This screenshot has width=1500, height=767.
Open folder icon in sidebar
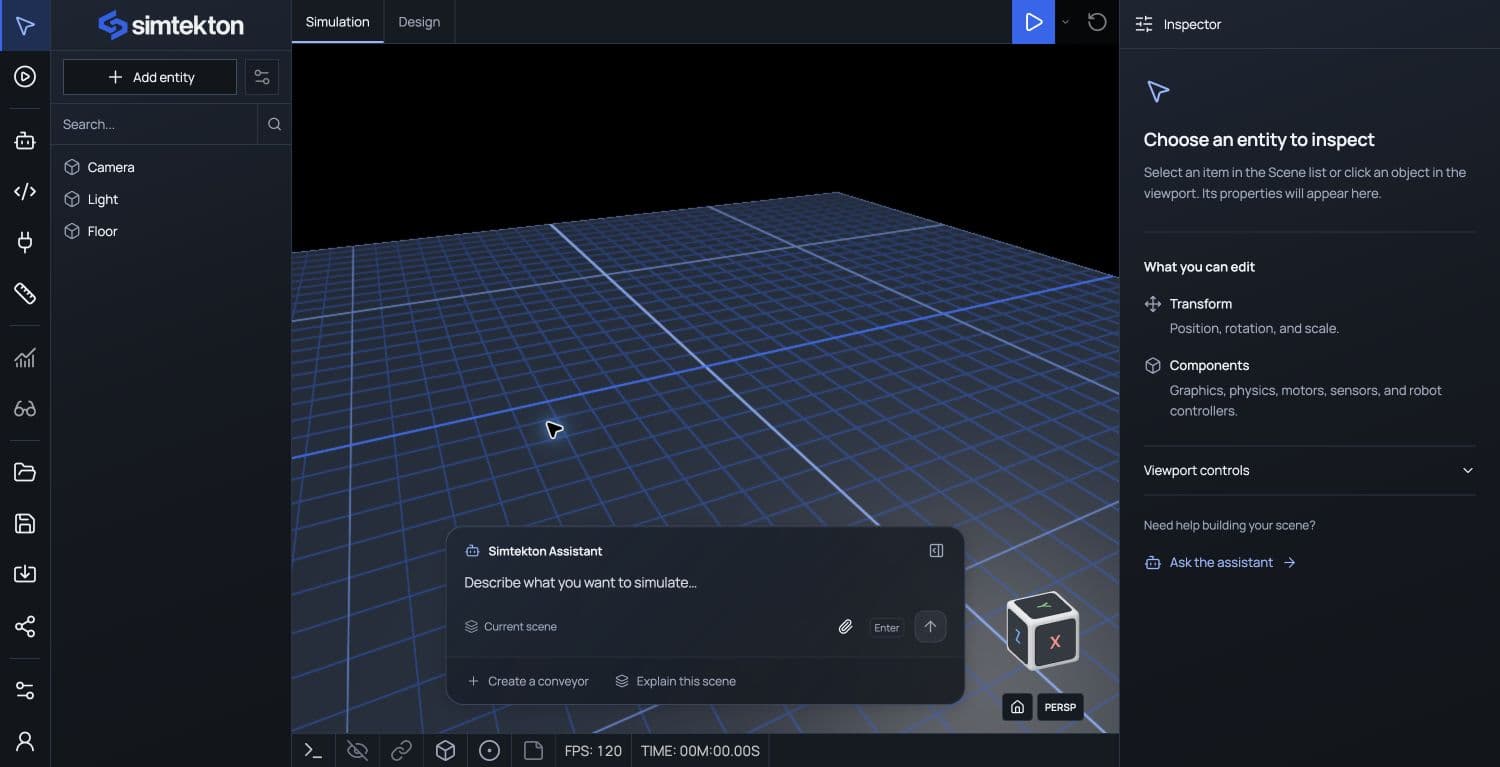tap(25, 473)
